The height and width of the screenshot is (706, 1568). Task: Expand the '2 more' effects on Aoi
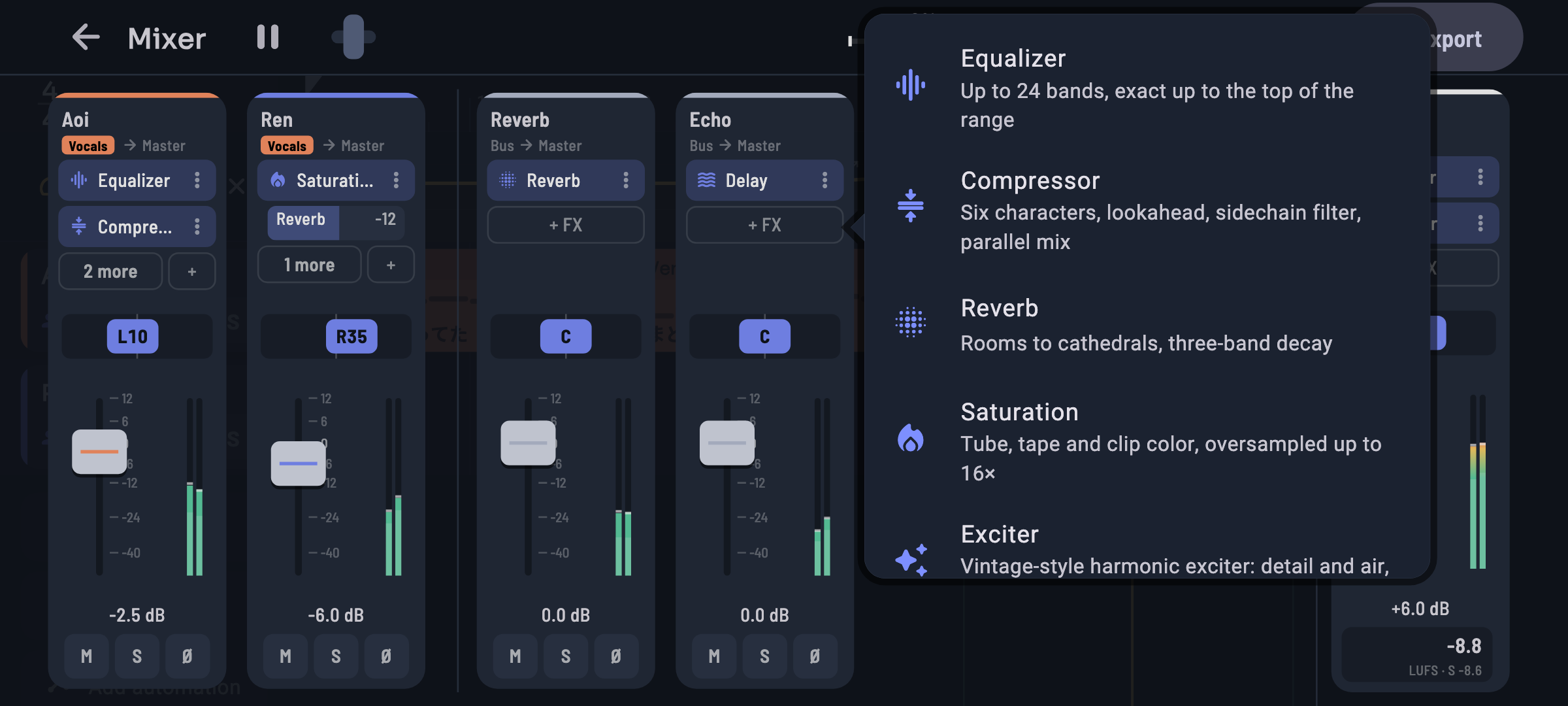point(110,271)
